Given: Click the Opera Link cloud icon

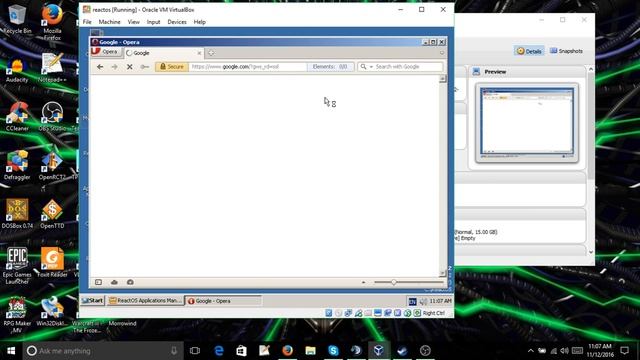Looking at the screenshot, I should 114,282.
